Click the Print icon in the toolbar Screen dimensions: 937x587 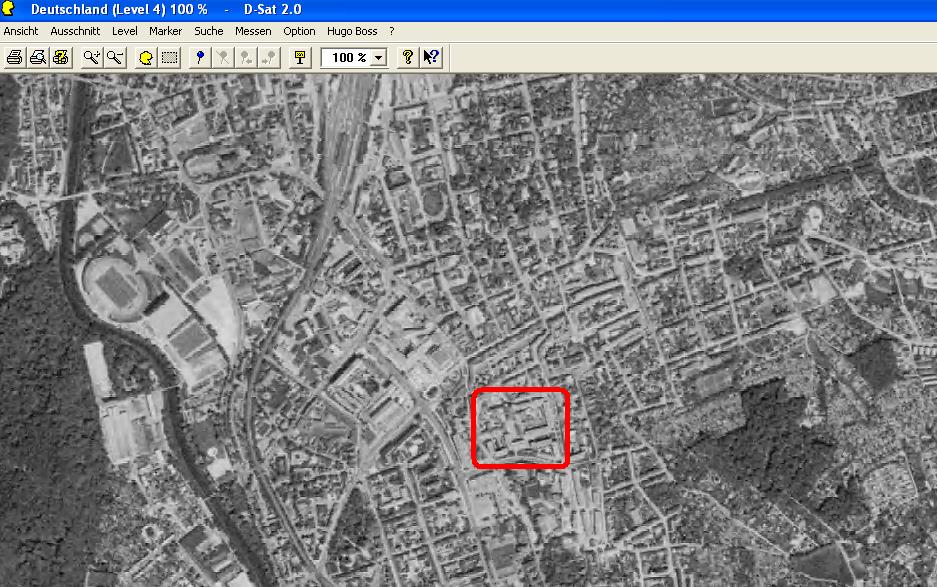[x=15, y=57]
